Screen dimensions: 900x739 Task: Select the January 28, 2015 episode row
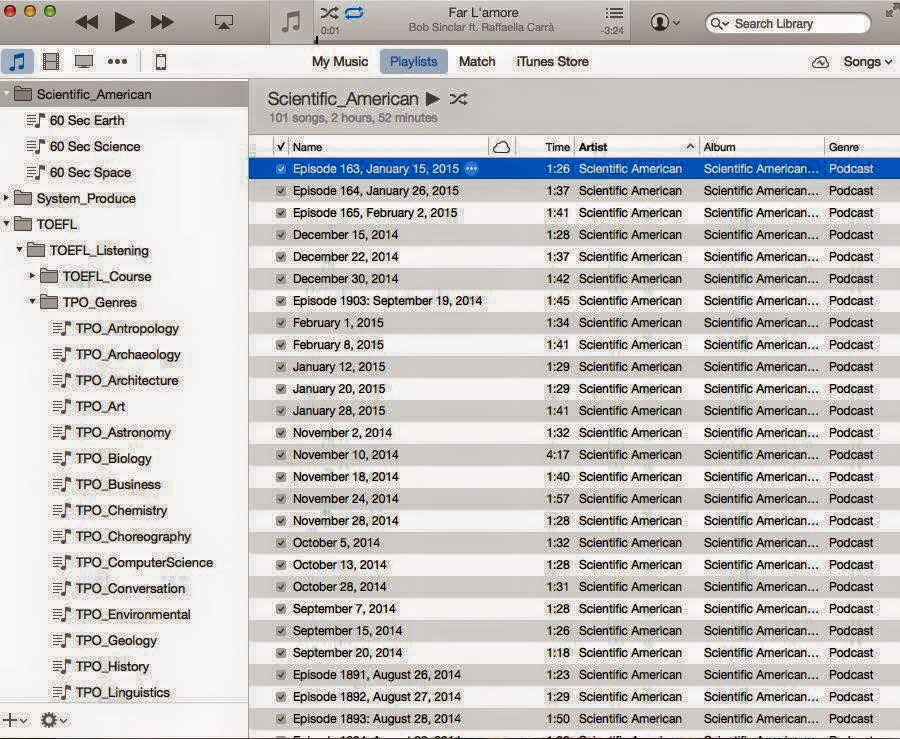click(x=574, y=411)
